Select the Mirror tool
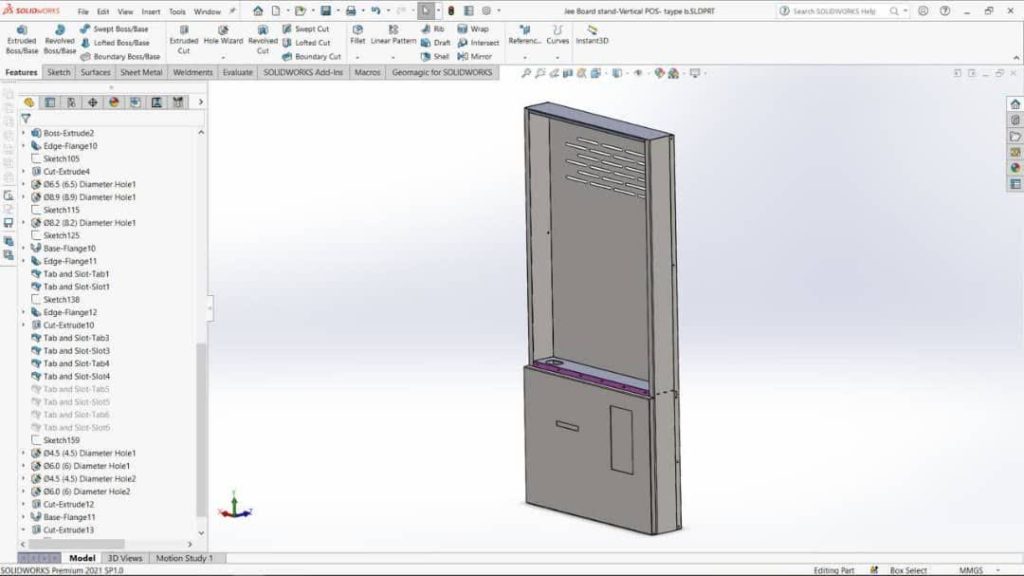1024x576 pixels. pyautogui.click(x=475, y=57)
